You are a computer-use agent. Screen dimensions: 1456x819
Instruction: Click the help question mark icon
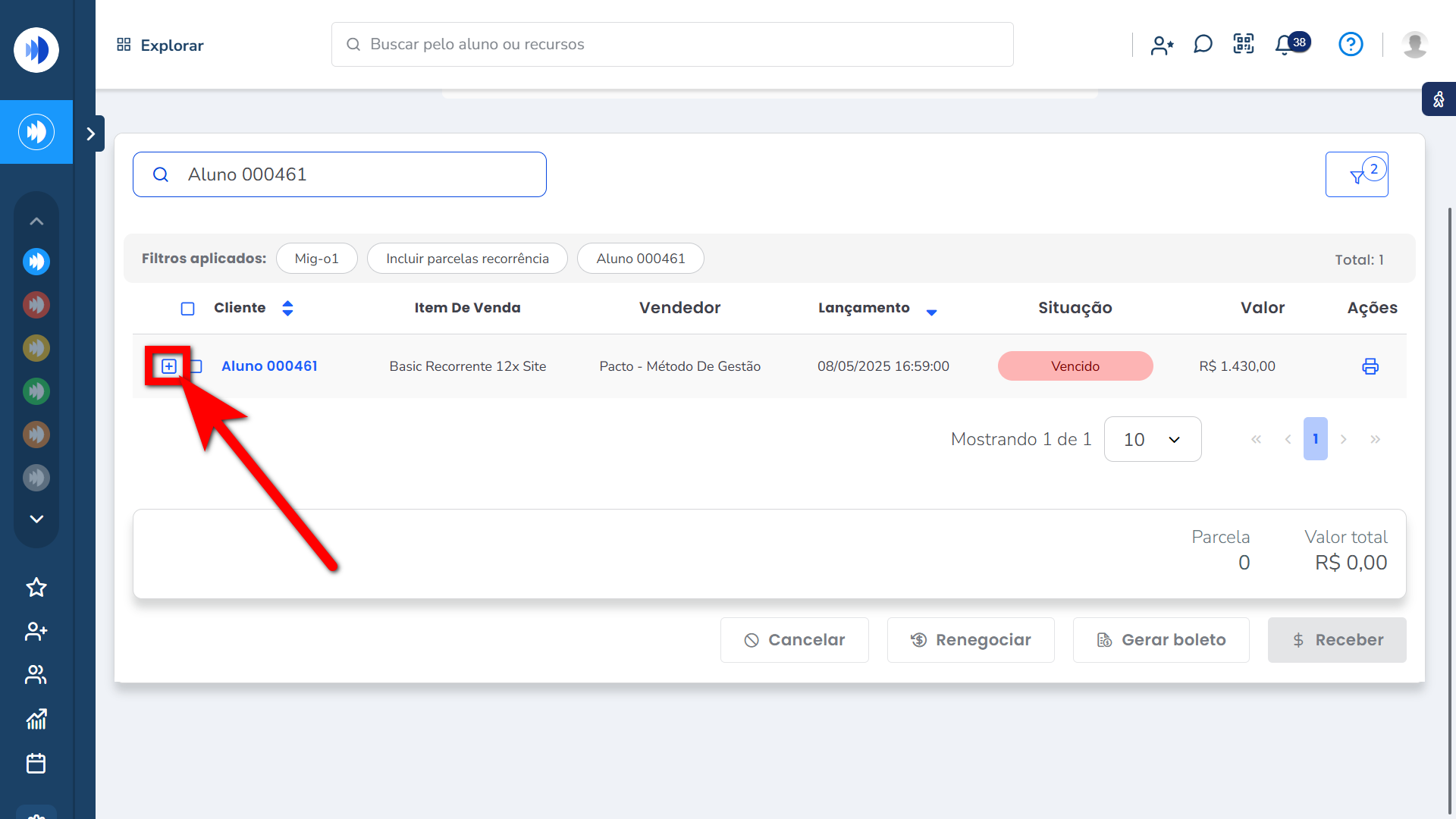tap(1351, 44)
